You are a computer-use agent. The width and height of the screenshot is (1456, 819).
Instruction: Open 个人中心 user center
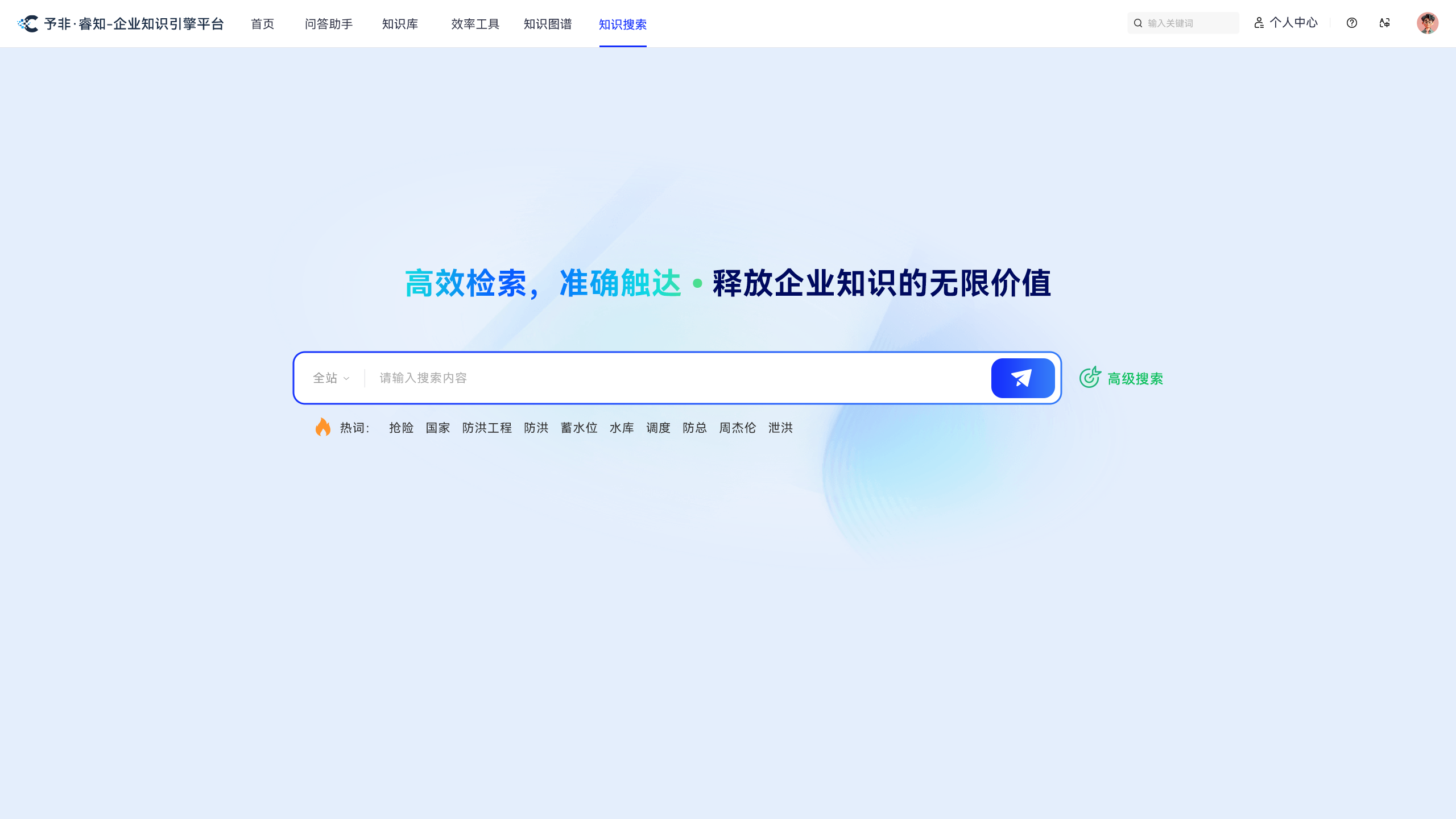(1286, 23)
